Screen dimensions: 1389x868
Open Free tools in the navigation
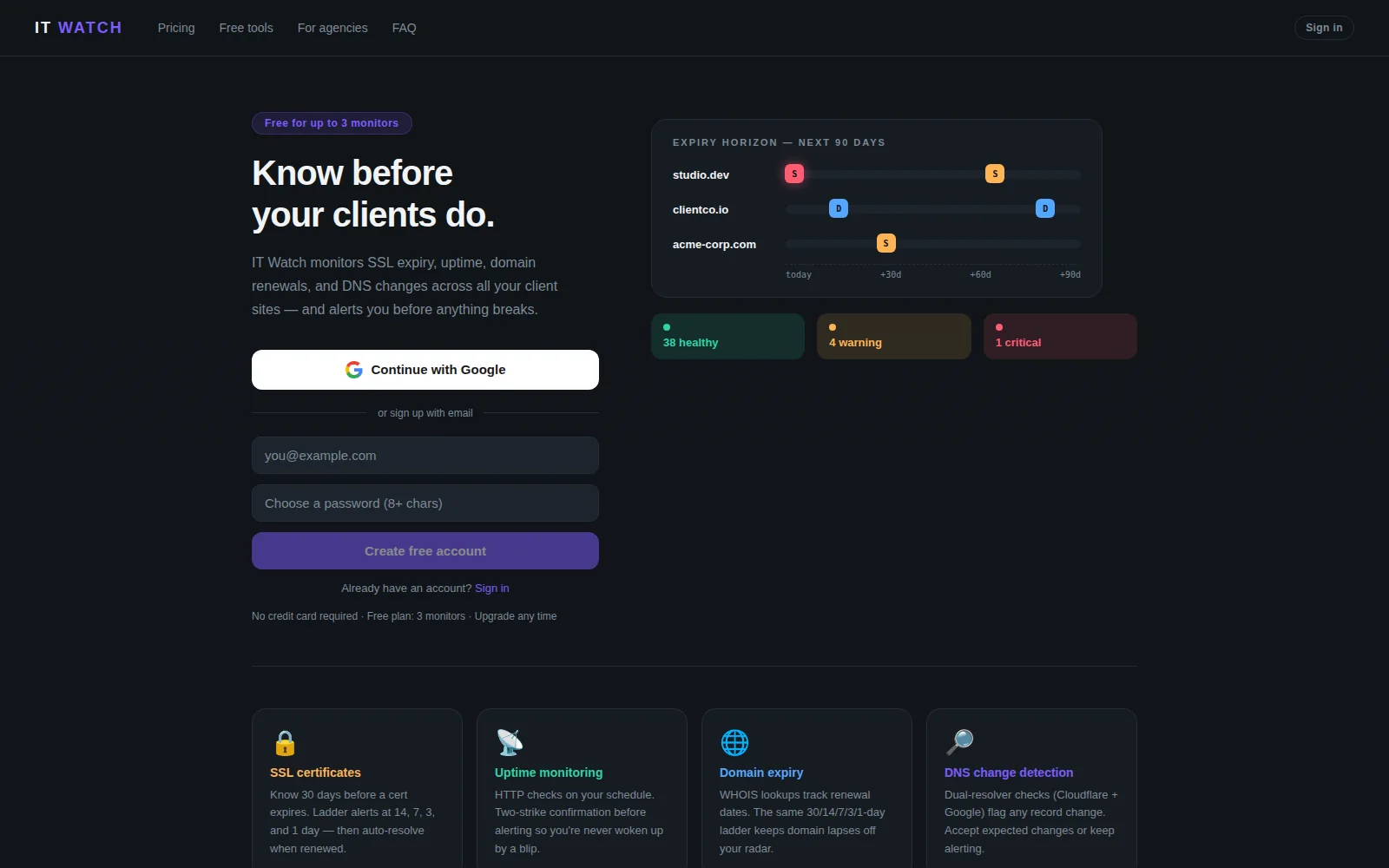click(247, 28)
